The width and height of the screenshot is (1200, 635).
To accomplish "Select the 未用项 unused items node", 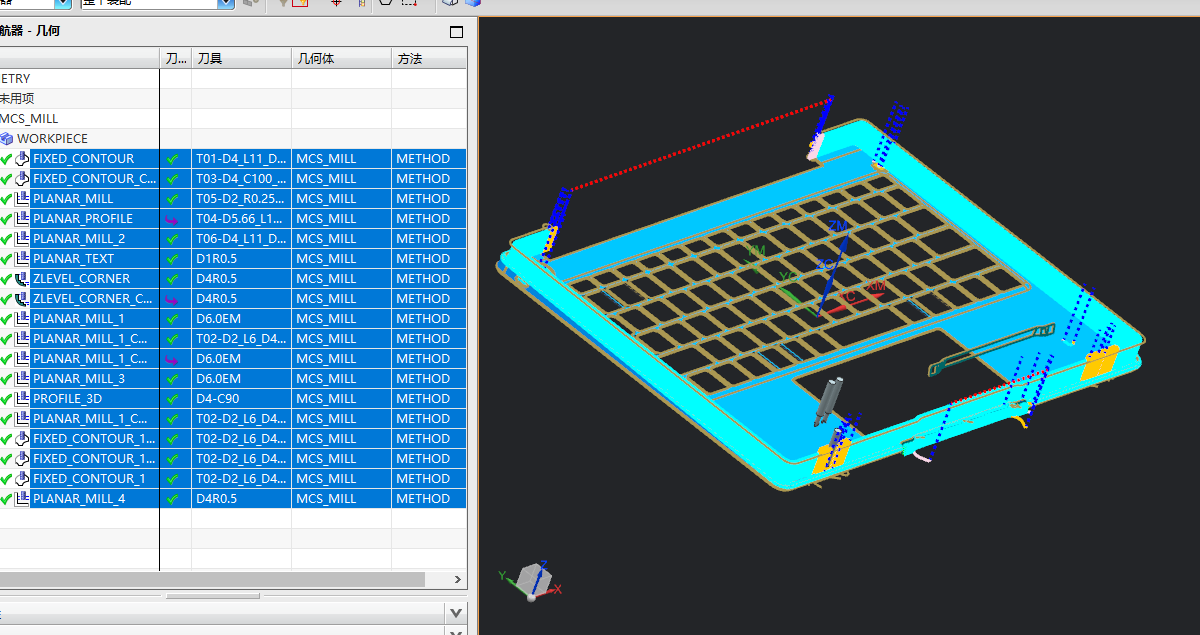I will [x=17, y=99].
